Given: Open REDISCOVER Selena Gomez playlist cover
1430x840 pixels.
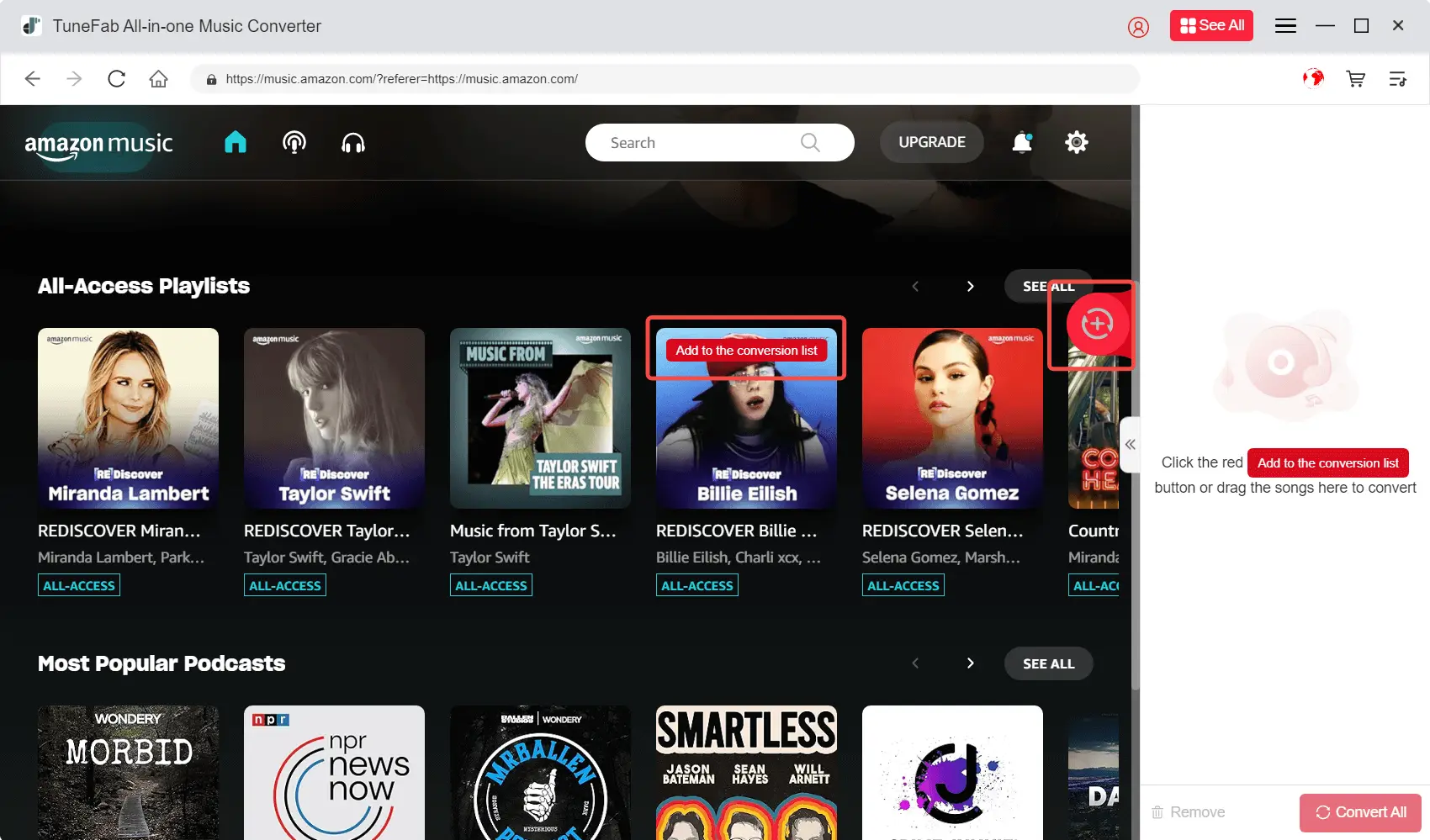Looking at the screenshot, I should coord(952,418).
